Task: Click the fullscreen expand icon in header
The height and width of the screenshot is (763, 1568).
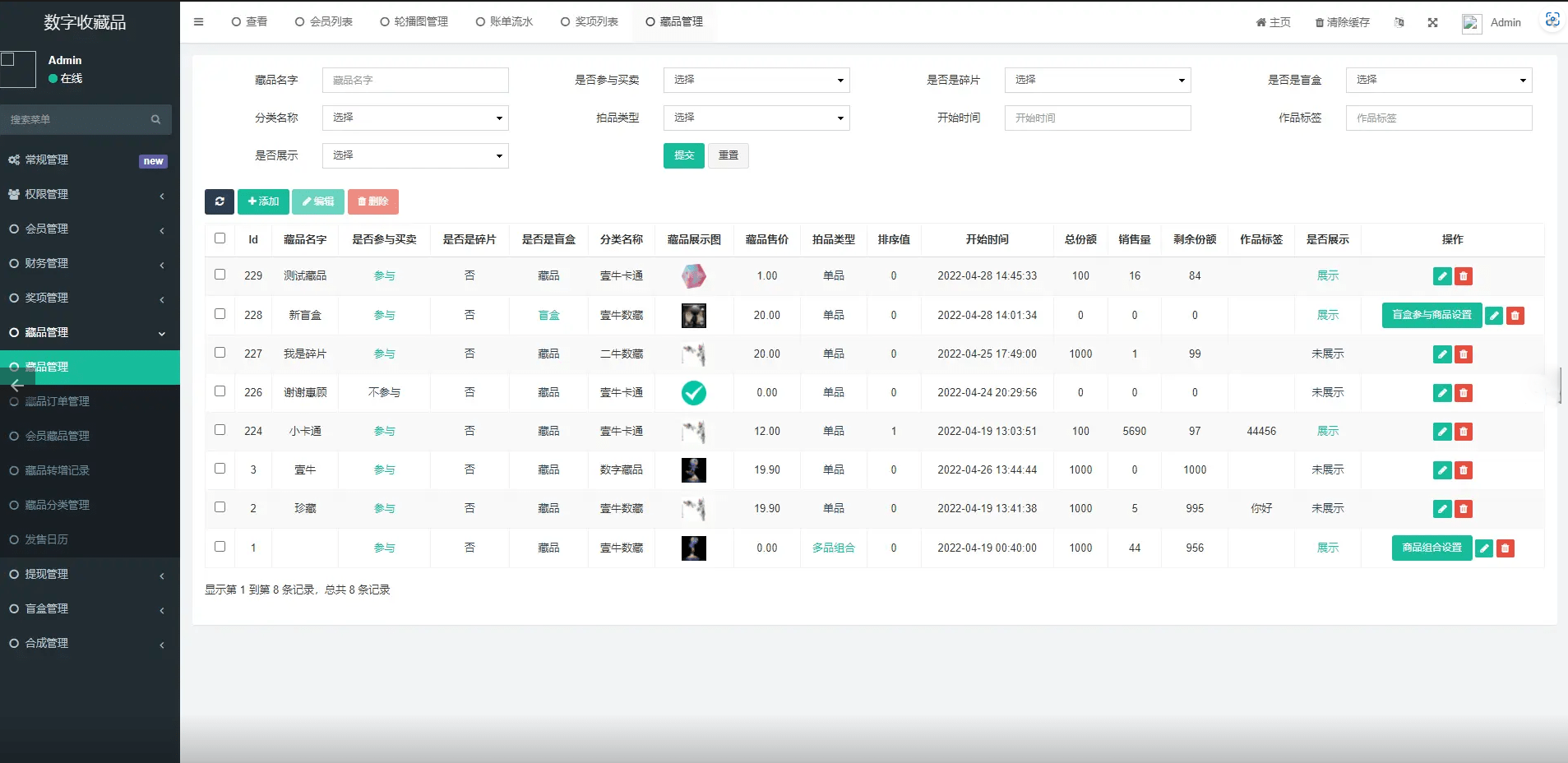Action: pos(1433,23)
